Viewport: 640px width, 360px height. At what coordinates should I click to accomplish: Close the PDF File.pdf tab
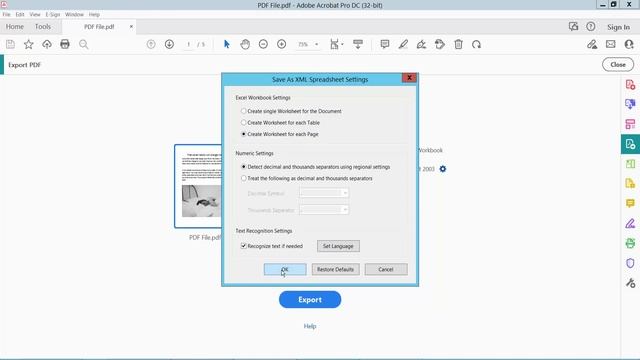pos(131,27)
